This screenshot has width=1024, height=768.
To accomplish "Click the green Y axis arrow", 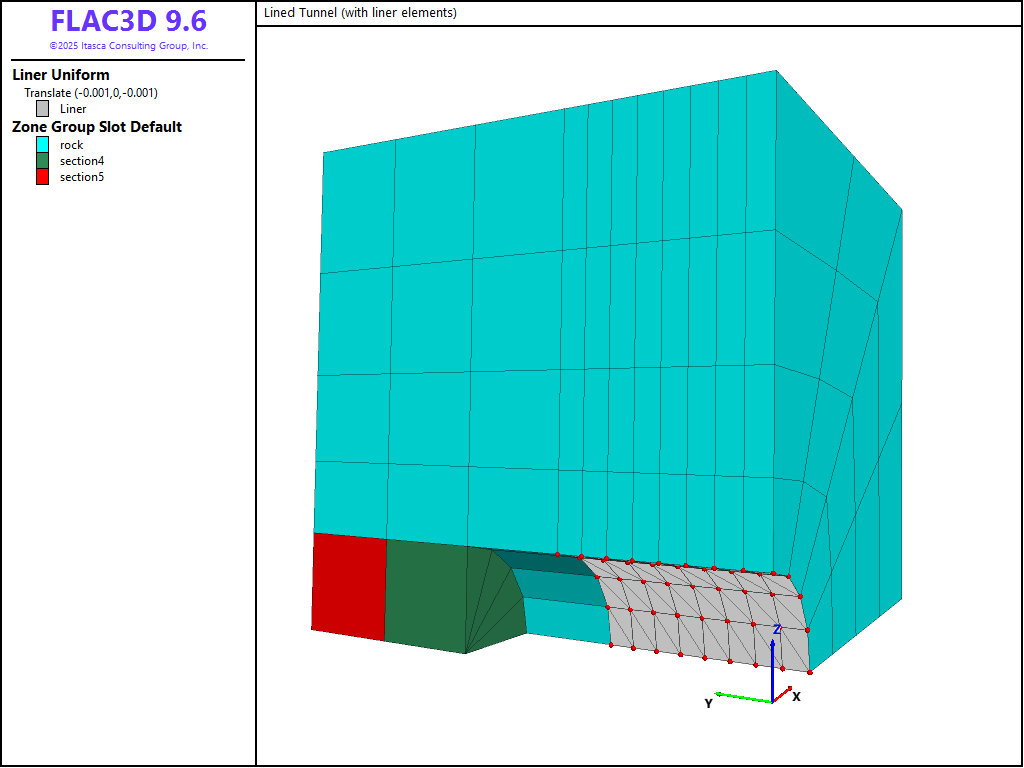I will pyautogui.click(x=742, y=697).
